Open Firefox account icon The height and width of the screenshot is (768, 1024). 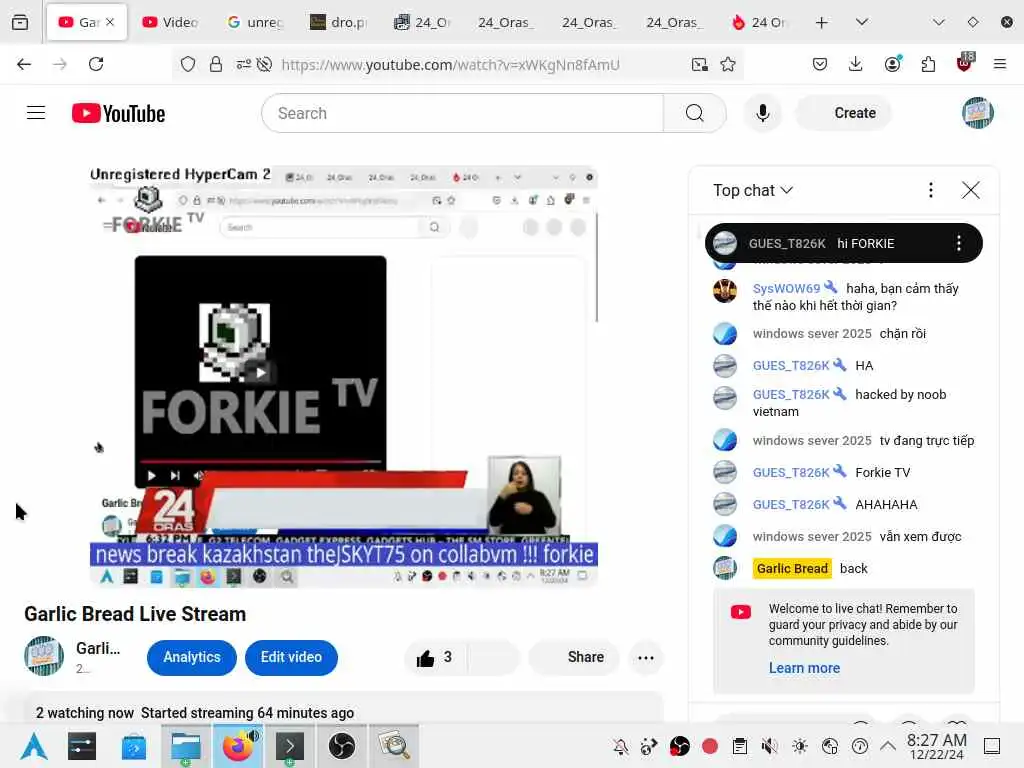tap(892, 64)
